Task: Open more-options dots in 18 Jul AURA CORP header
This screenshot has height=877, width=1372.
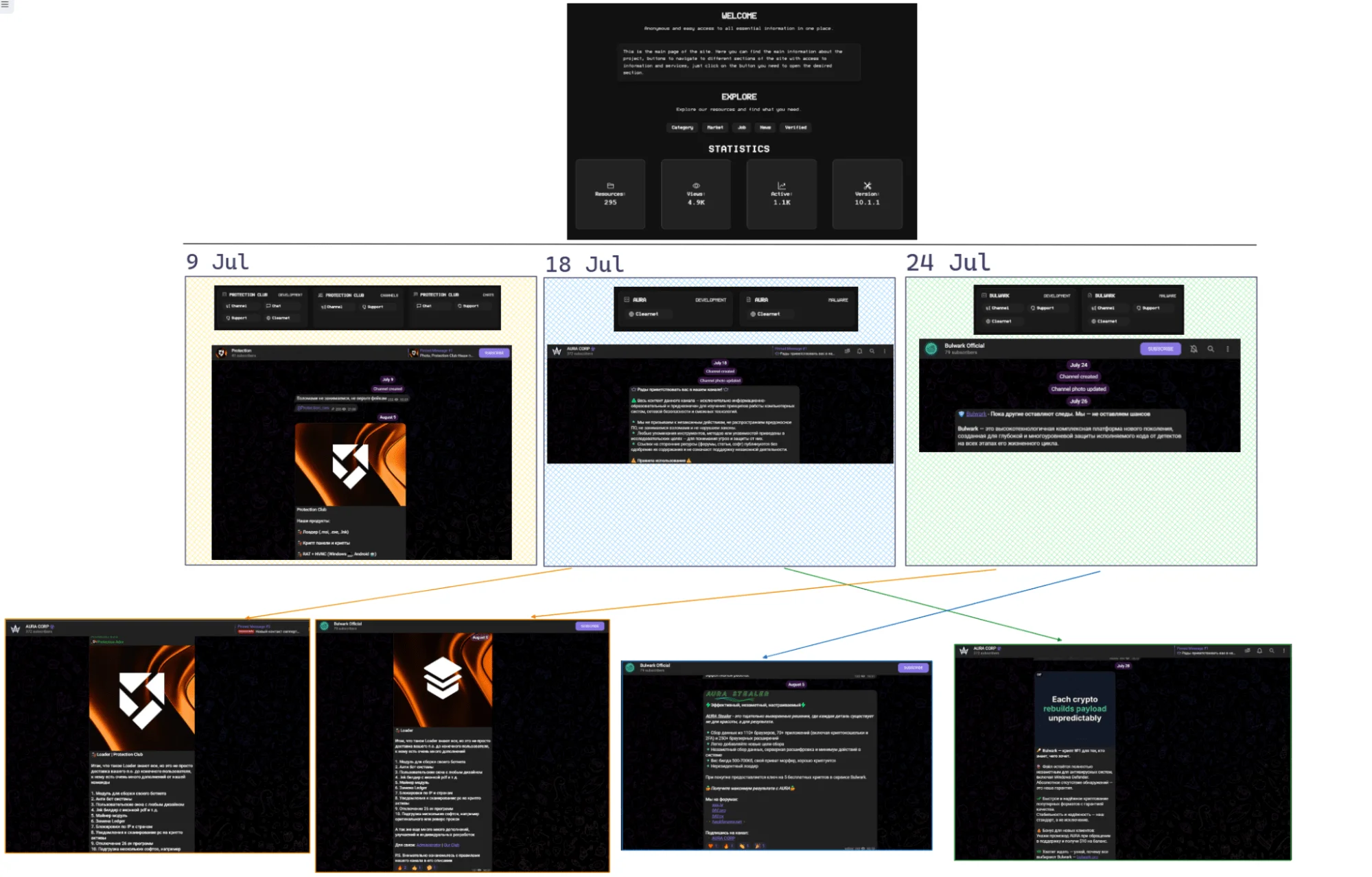Action: [884, 351]
